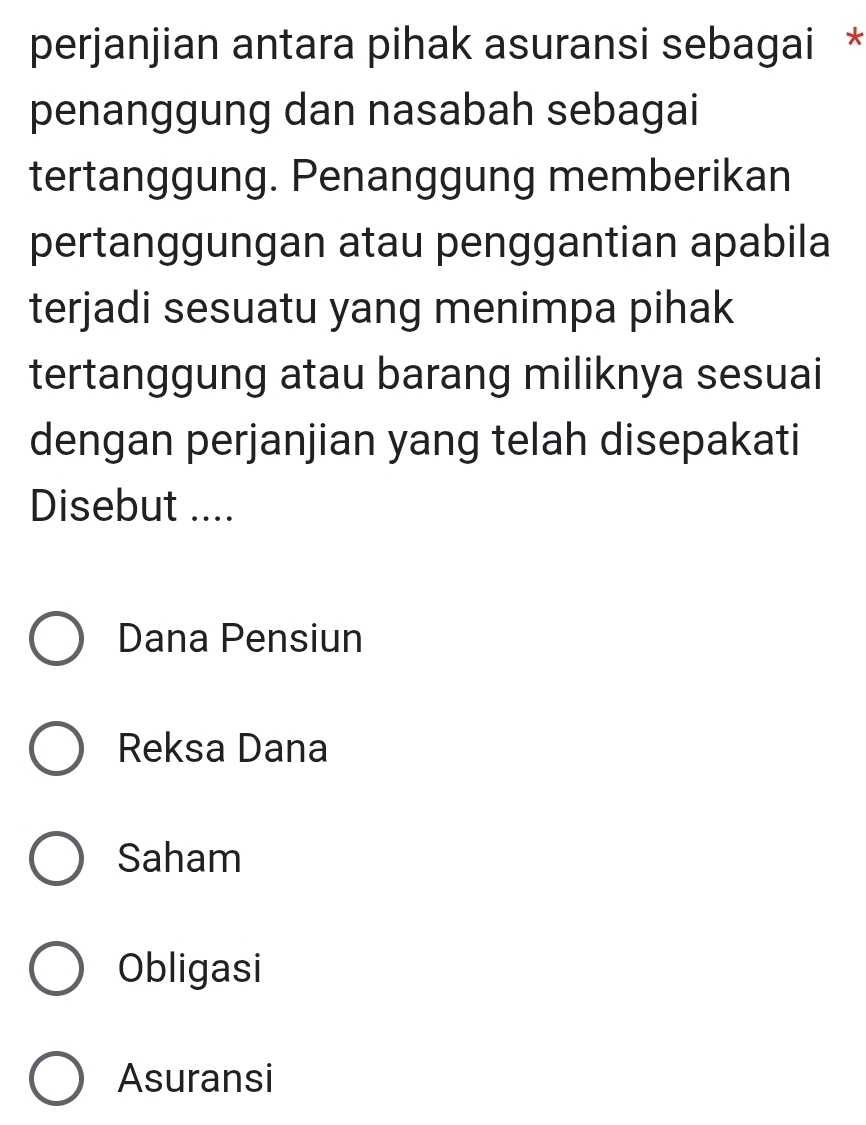Click the line 'terjadi sesuatu yang menimpa pihak'
The height and width of the screenshot is (1125, 866).
click(x=382, y=310)
